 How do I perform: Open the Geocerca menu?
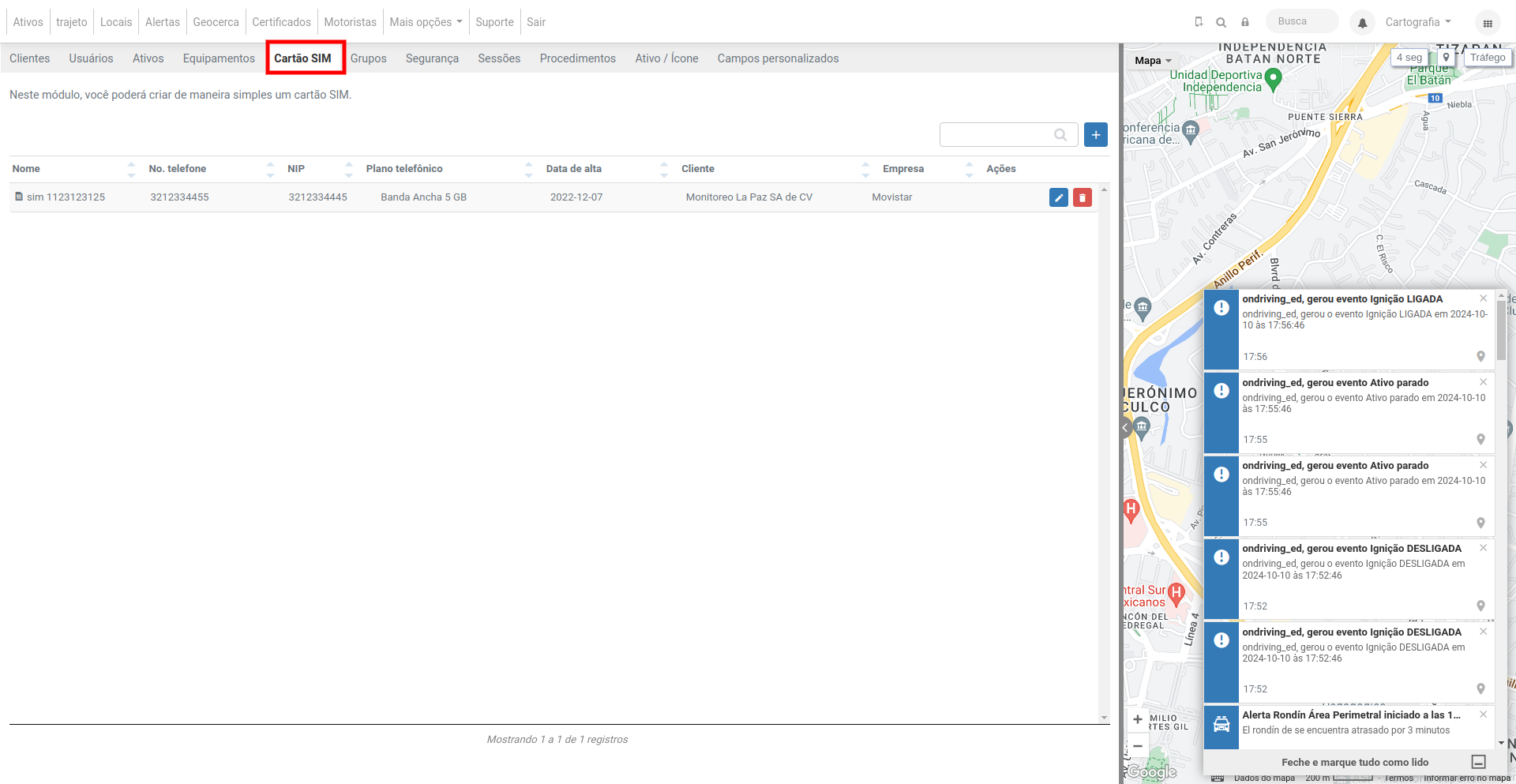[216, 22]
